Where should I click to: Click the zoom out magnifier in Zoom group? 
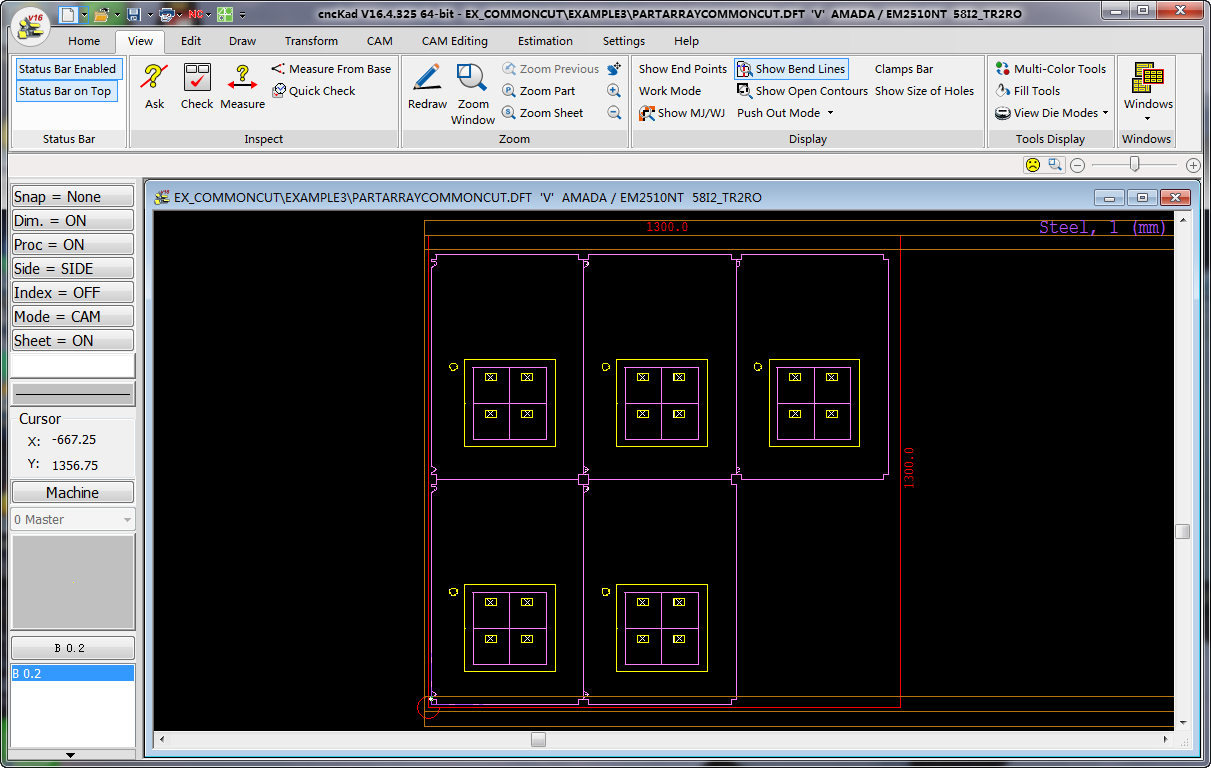click(x=614, y=113)
